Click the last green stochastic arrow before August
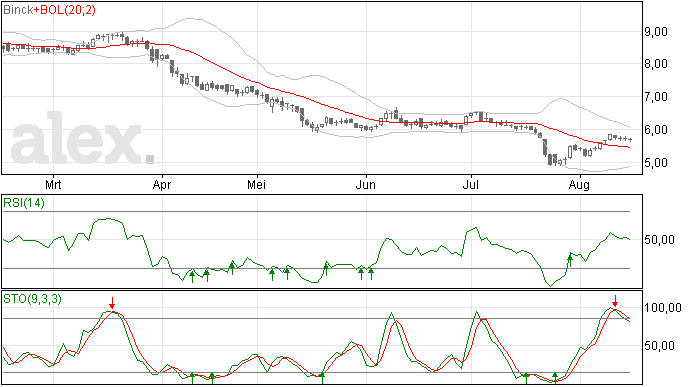The width and height of the screenshot is (690, 387). (x=555, y=377)
